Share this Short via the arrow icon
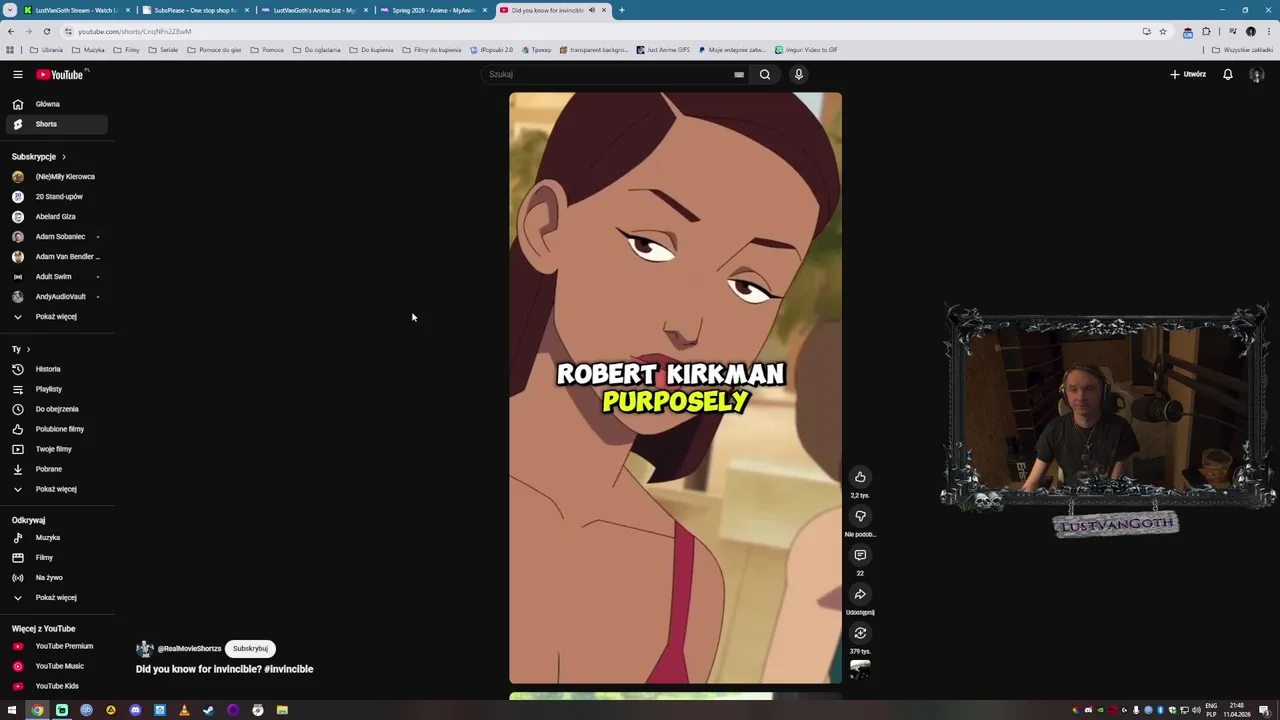Viewport: 1280px width, 720px height. coord(860,594)
